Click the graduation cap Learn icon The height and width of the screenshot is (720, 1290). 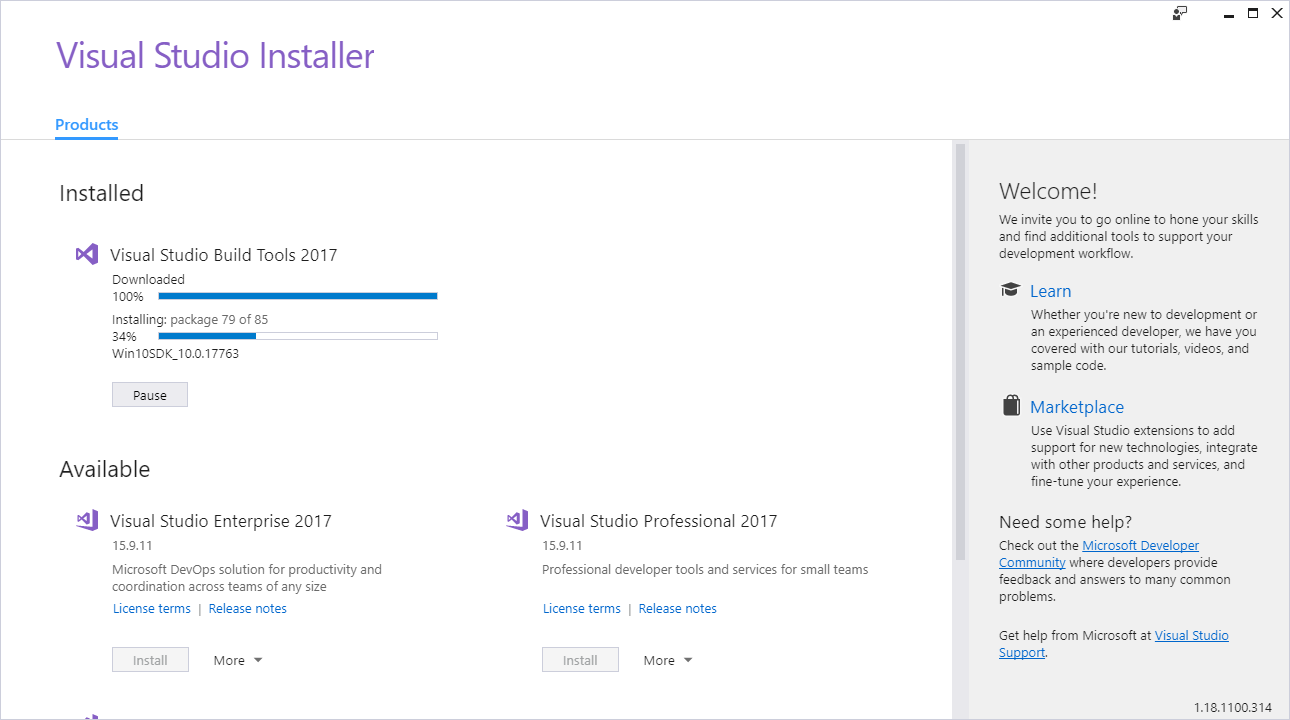click(x=1010, y=290)
